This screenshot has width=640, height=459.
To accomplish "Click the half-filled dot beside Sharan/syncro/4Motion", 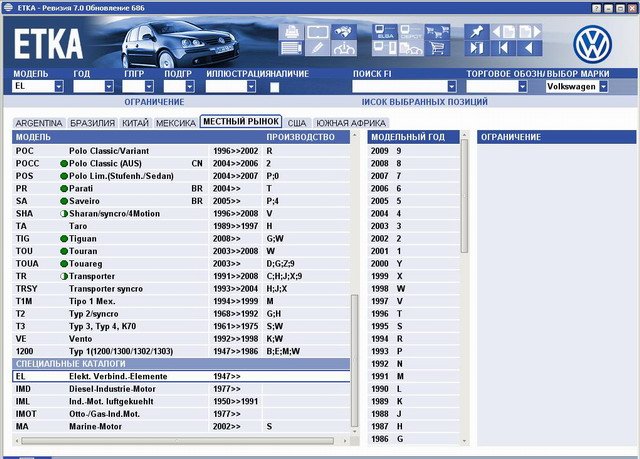I will [x=64, y=213].
